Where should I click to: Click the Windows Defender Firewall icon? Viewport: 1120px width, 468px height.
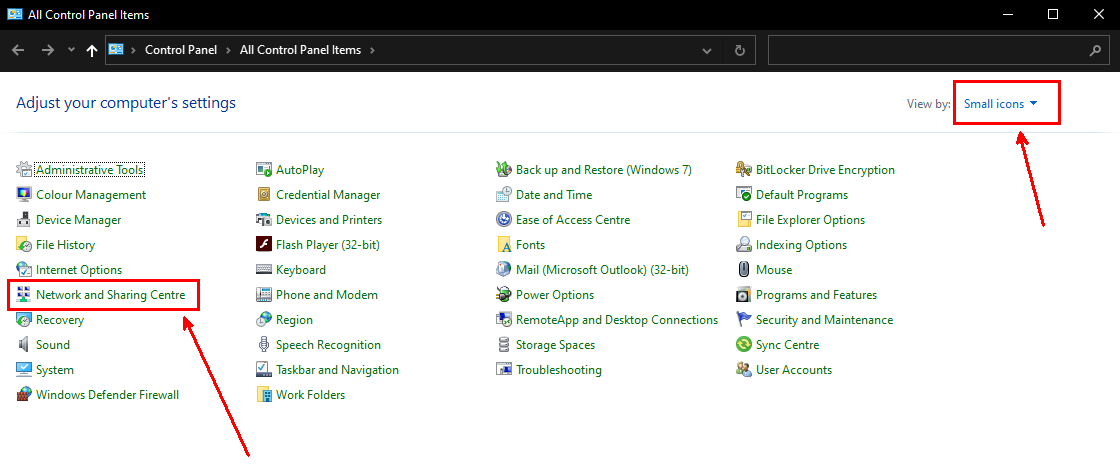(x=24, y=395)
